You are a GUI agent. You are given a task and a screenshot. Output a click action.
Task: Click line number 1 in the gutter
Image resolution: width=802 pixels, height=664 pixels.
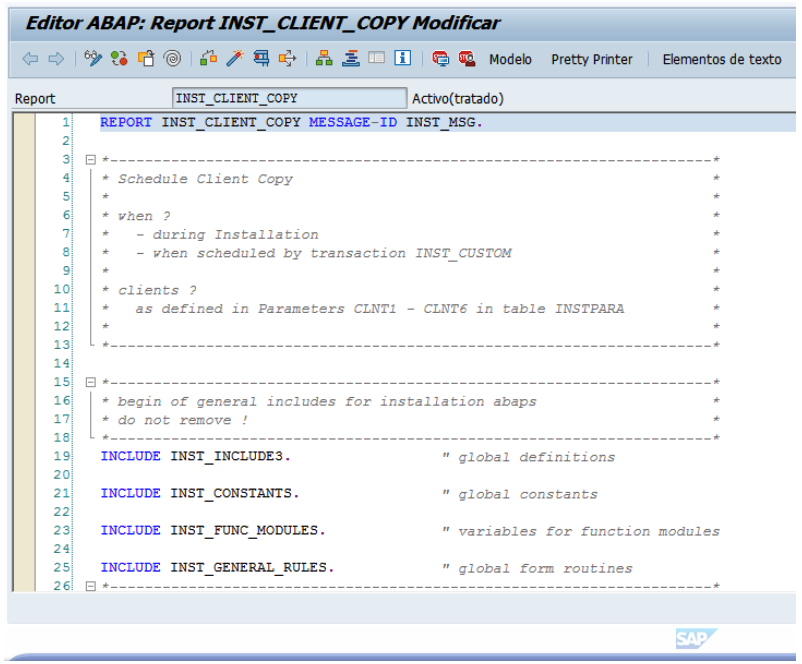(x=65, y=122)
